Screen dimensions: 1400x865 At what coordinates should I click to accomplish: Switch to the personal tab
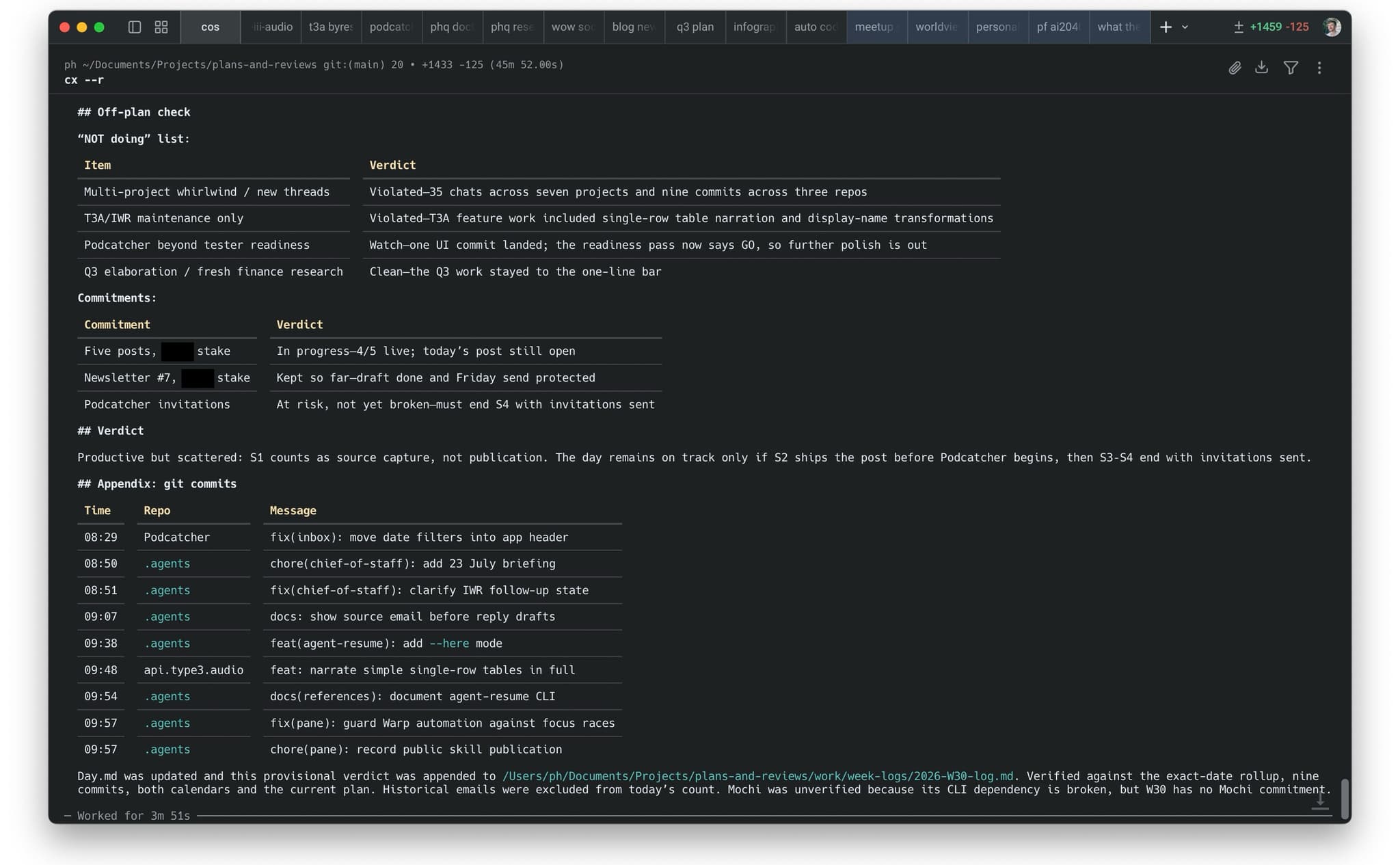point(998,27)
